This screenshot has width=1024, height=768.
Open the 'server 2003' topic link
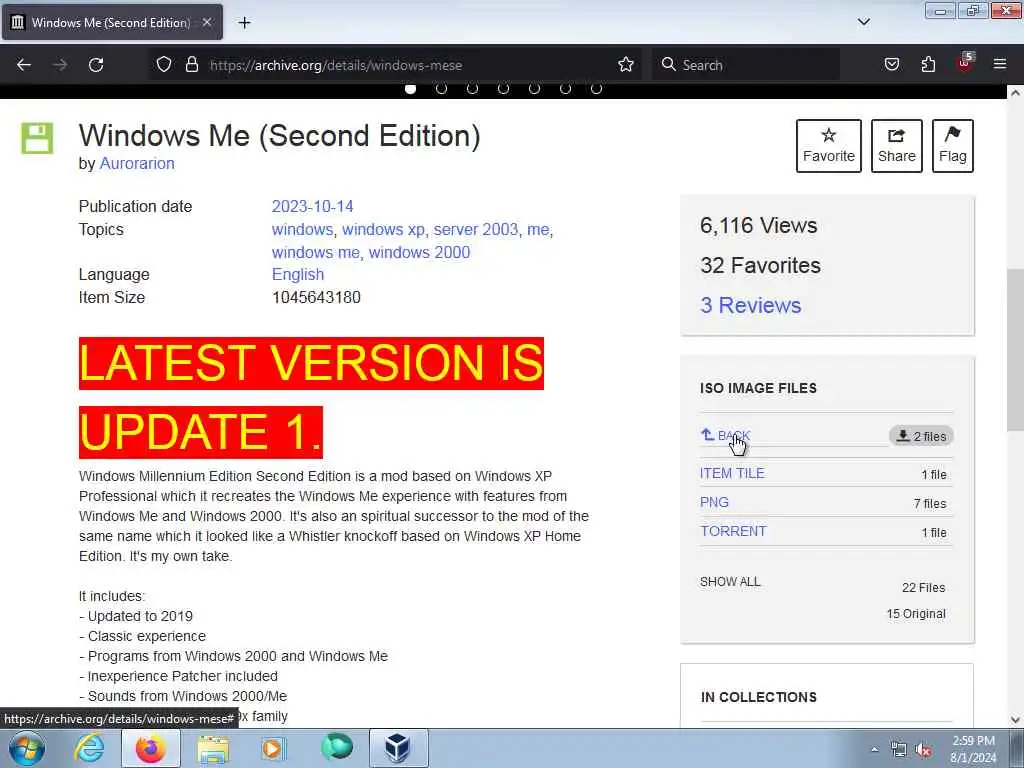476,229
